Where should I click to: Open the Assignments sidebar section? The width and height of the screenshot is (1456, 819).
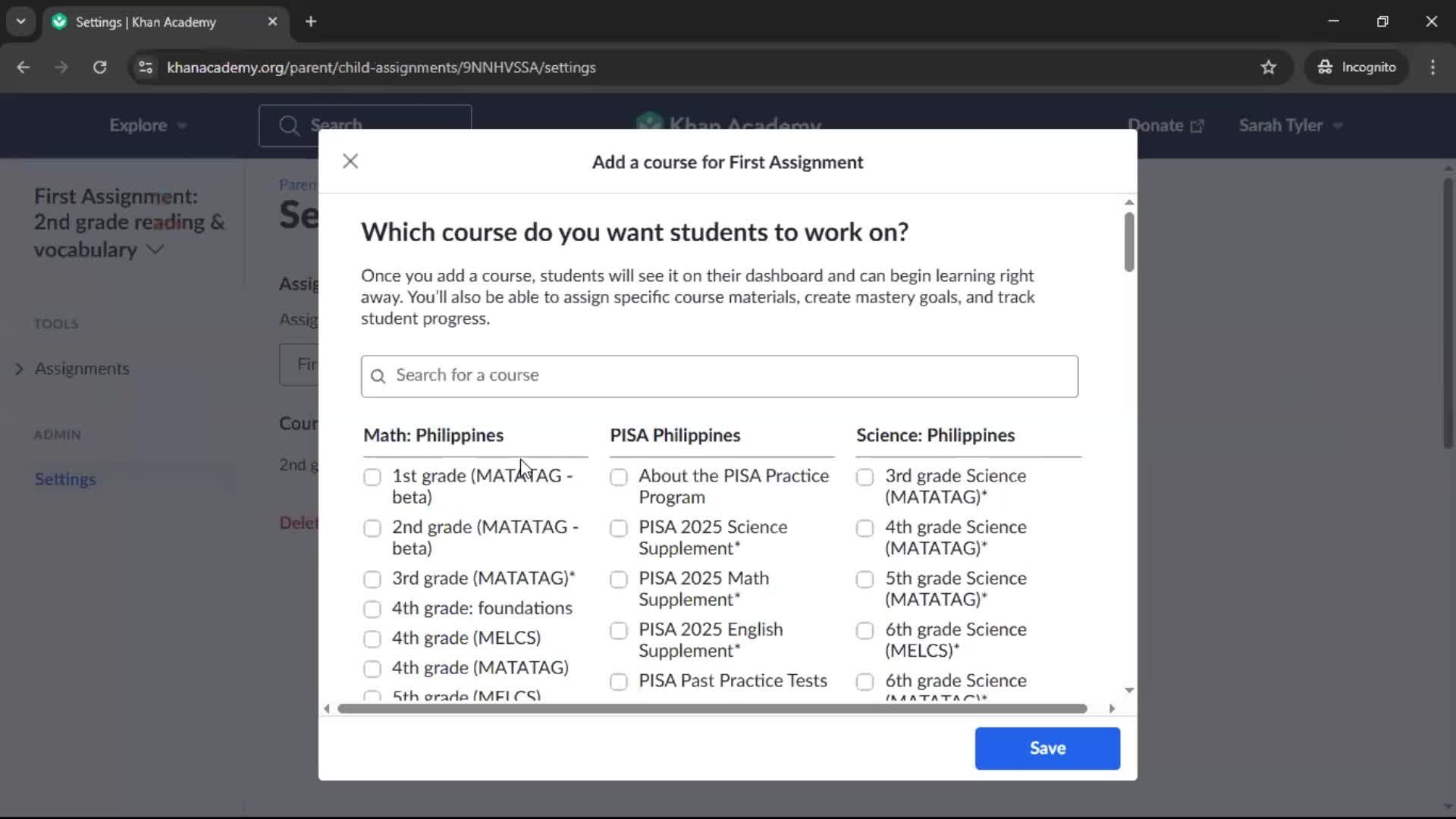[x=82, y=369]
